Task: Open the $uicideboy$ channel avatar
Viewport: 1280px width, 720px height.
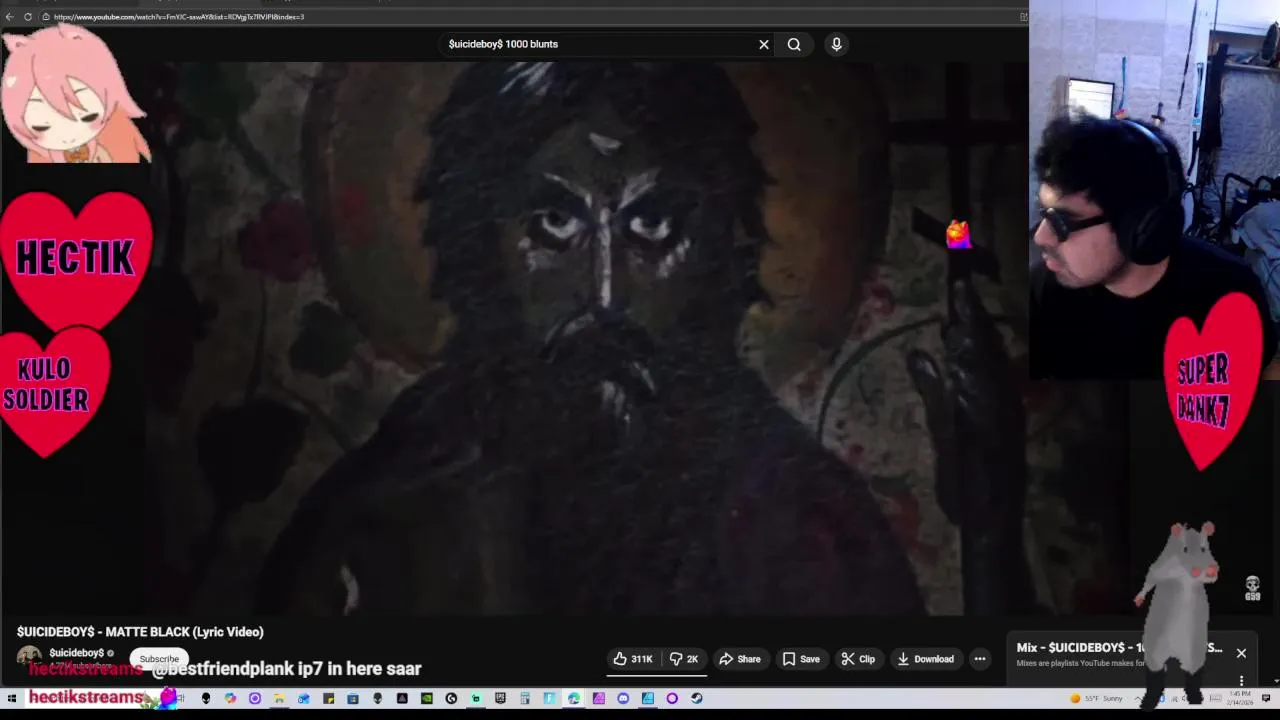Action: (x=29, y=658)
